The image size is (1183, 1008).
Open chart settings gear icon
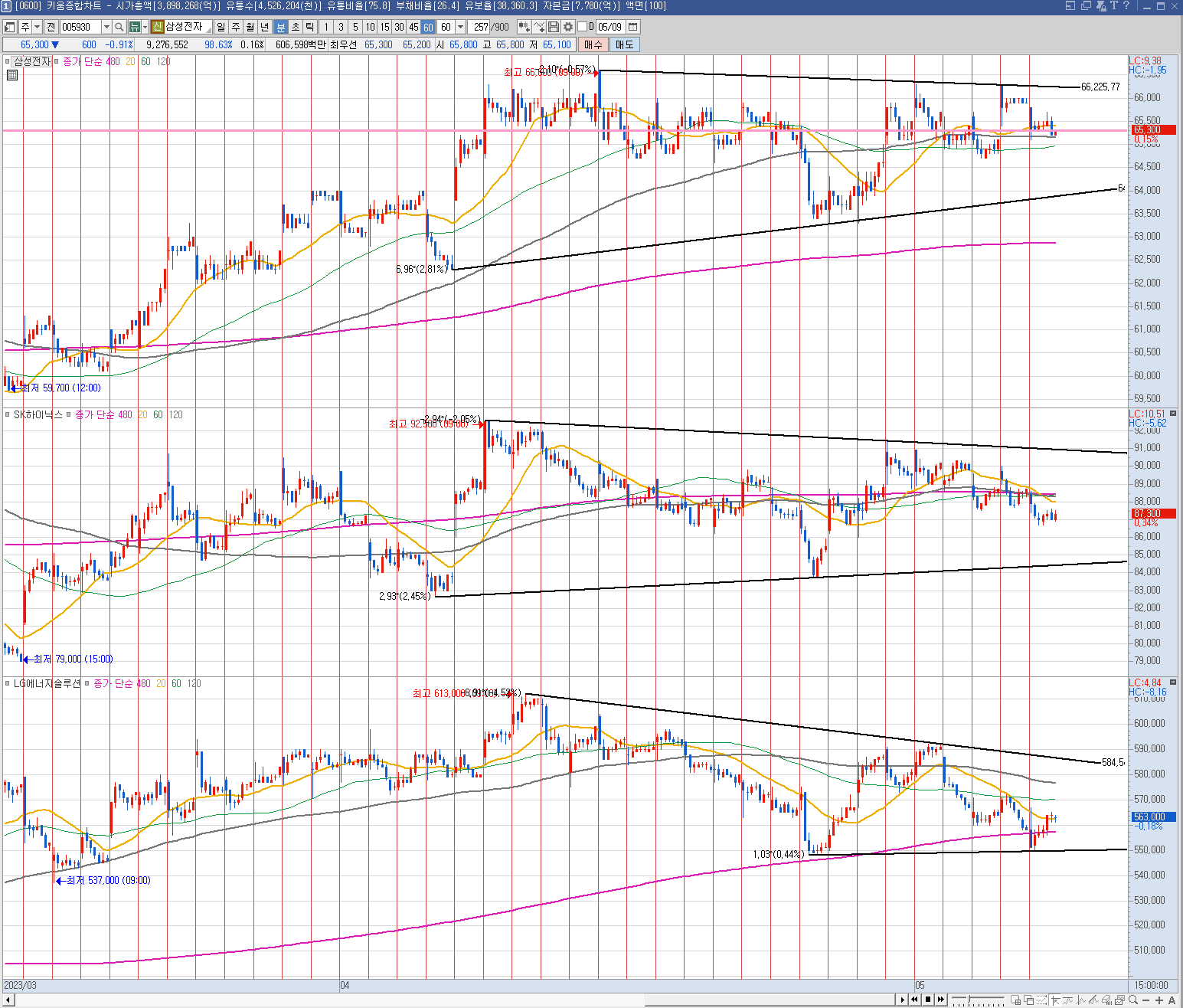[x=568, y=27]
